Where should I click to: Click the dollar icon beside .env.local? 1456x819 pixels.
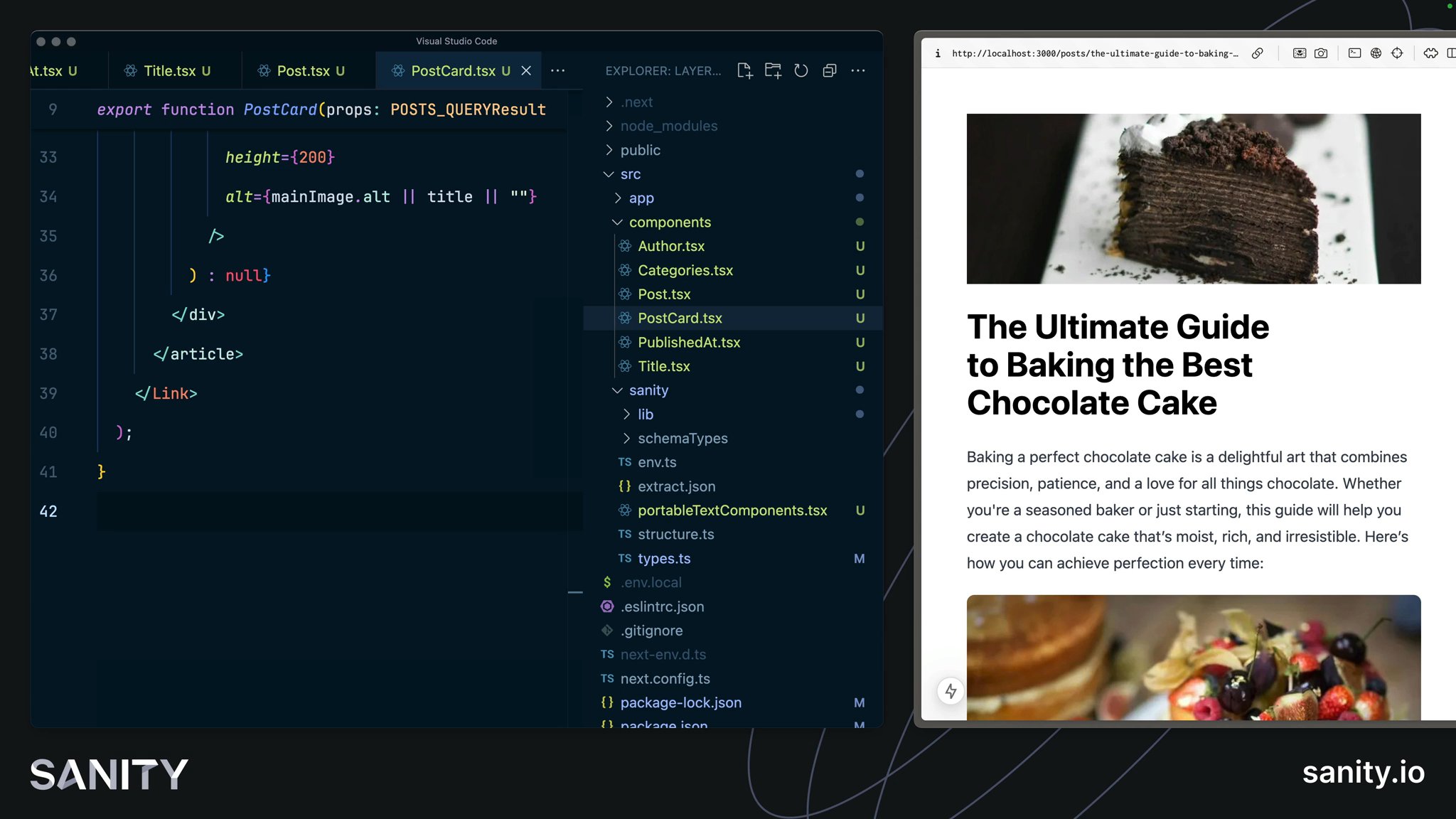(x=607, y=582)
